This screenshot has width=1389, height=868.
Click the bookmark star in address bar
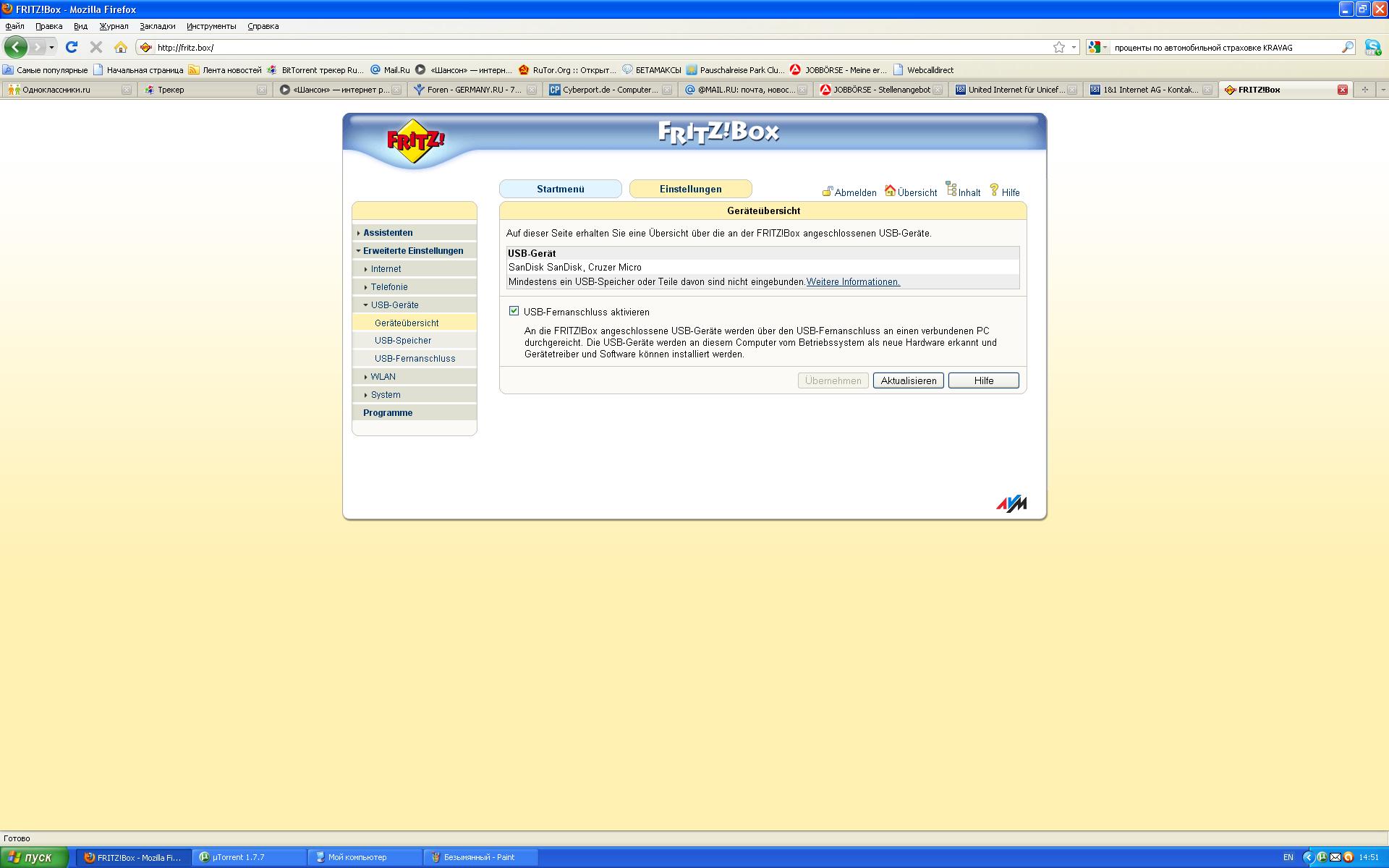coord(1058,47)
